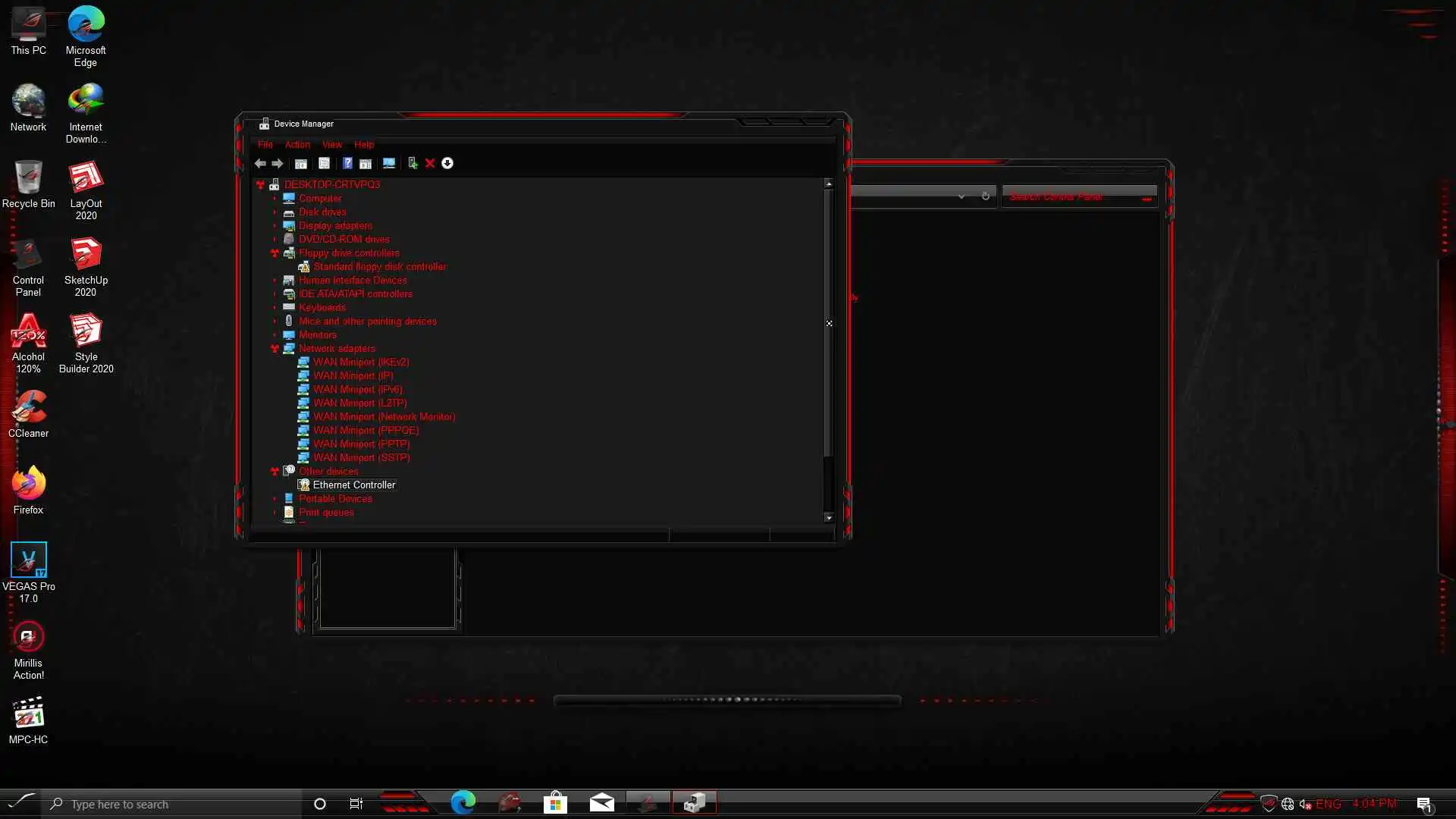The height and width of the screenshot is (819, 1456).
Task: Click Scan for hardware changes monitor icon
Action: tap(389, 164)
